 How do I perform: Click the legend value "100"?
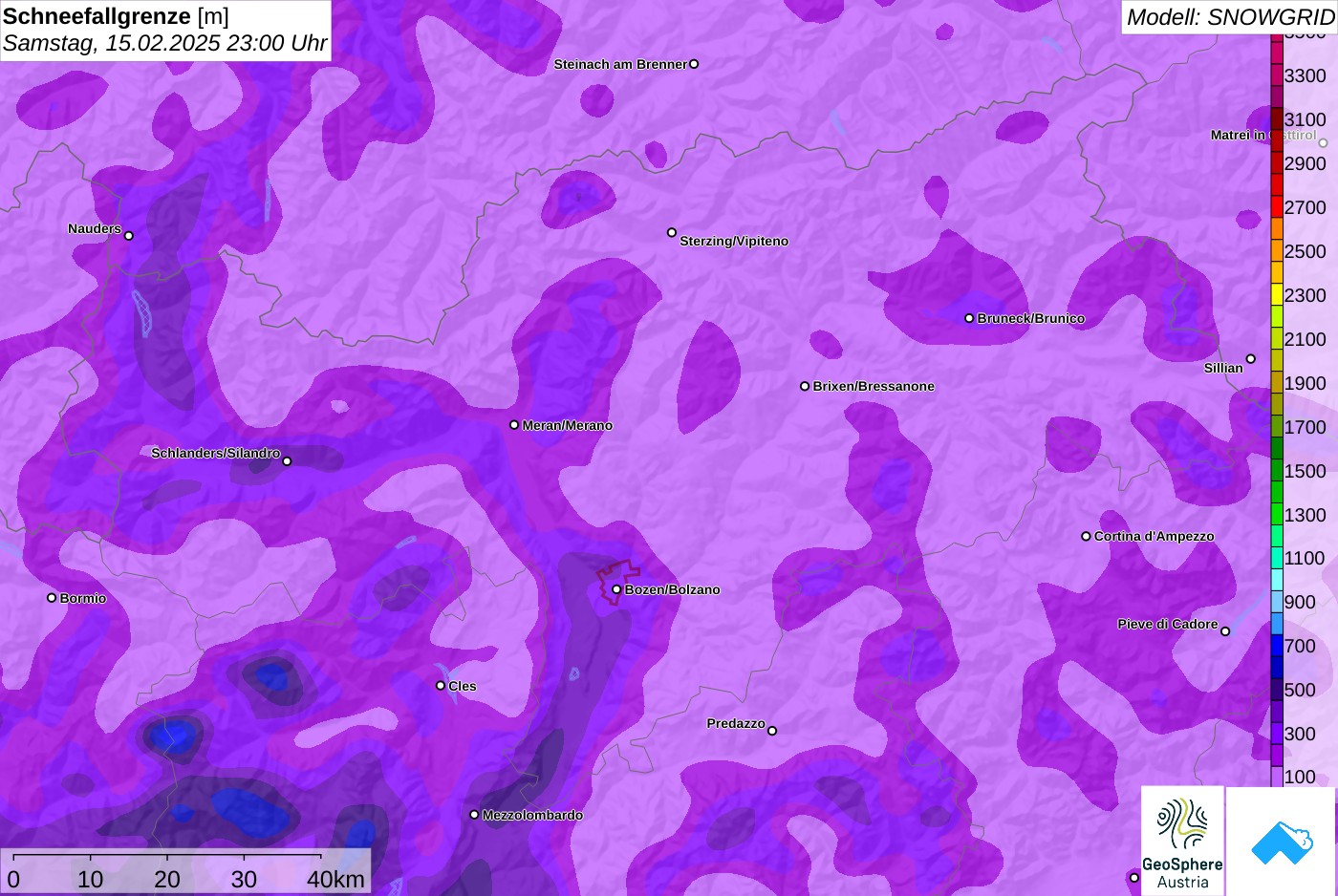tap(1300, 777)
